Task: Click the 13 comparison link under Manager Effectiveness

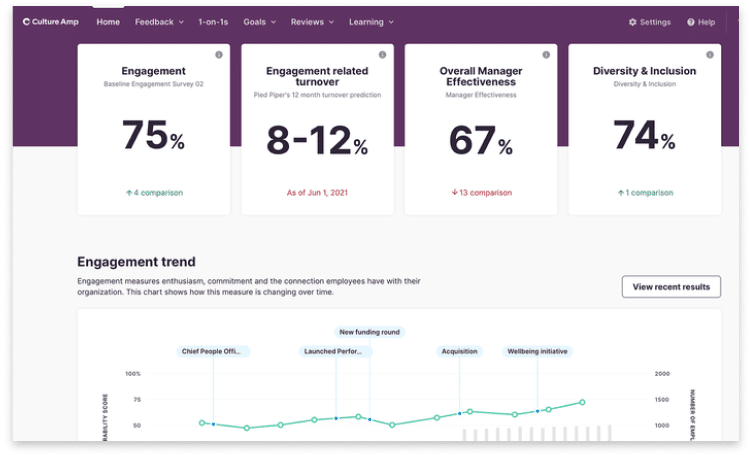Action: point(480,193)
